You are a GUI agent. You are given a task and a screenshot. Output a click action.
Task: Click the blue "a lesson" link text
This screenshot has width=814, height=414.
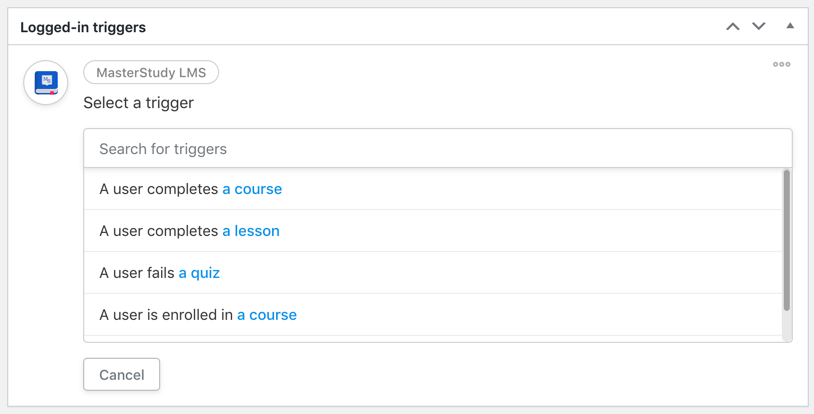click(251, 231)
